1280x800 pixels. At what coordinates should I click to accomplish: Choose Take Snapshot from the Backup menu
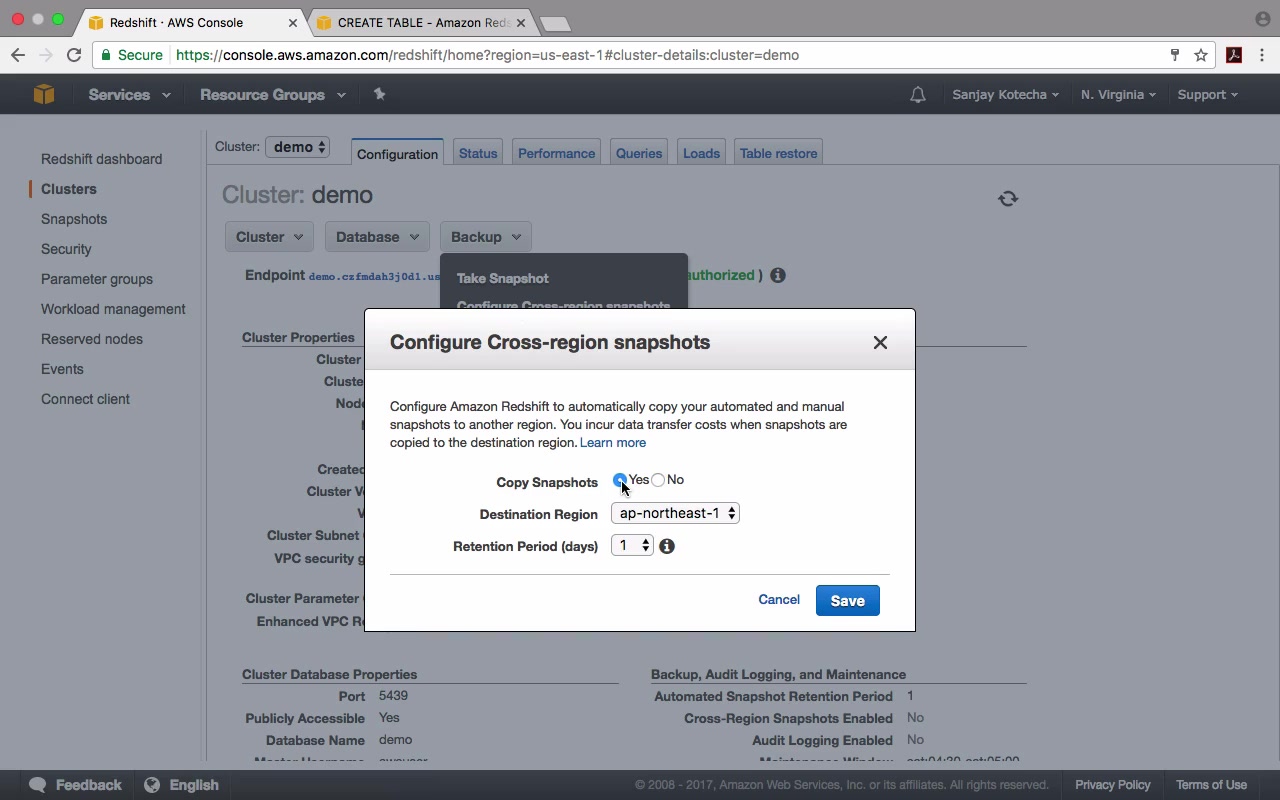(x=503, y=278)
